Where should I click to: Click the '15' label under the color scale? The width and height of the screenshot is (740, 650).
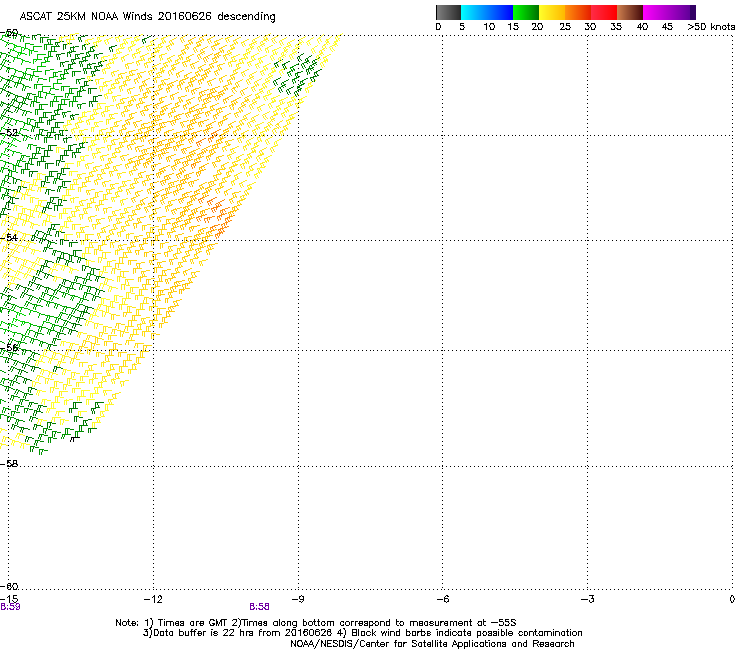(513, 27)
